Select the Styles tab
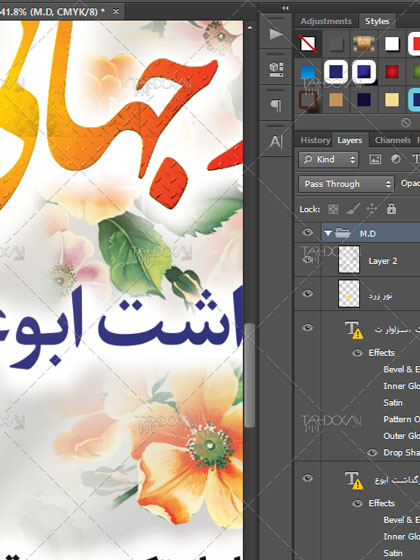 (x=377, y=21)
